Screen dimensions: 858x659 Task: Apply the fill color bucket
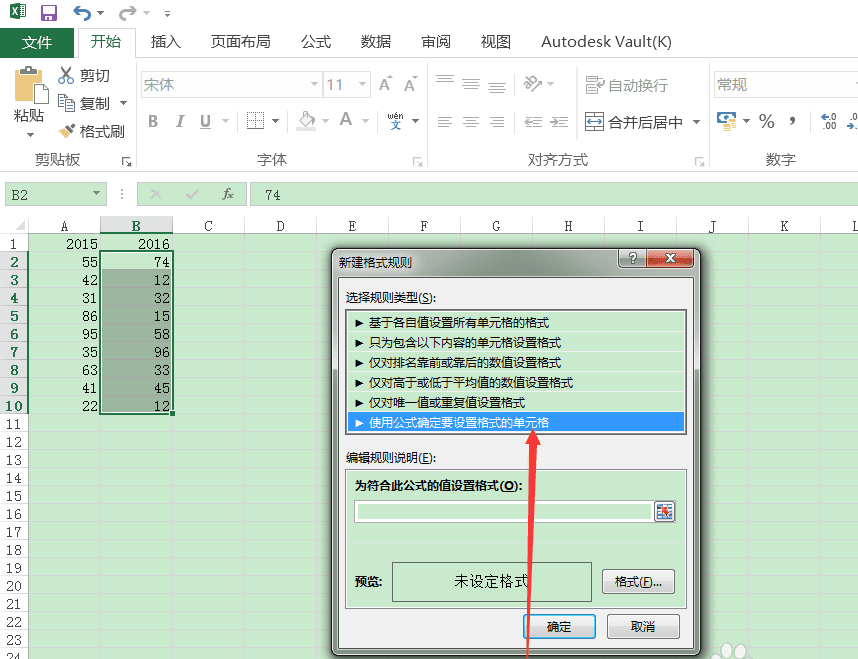(306, 120)
